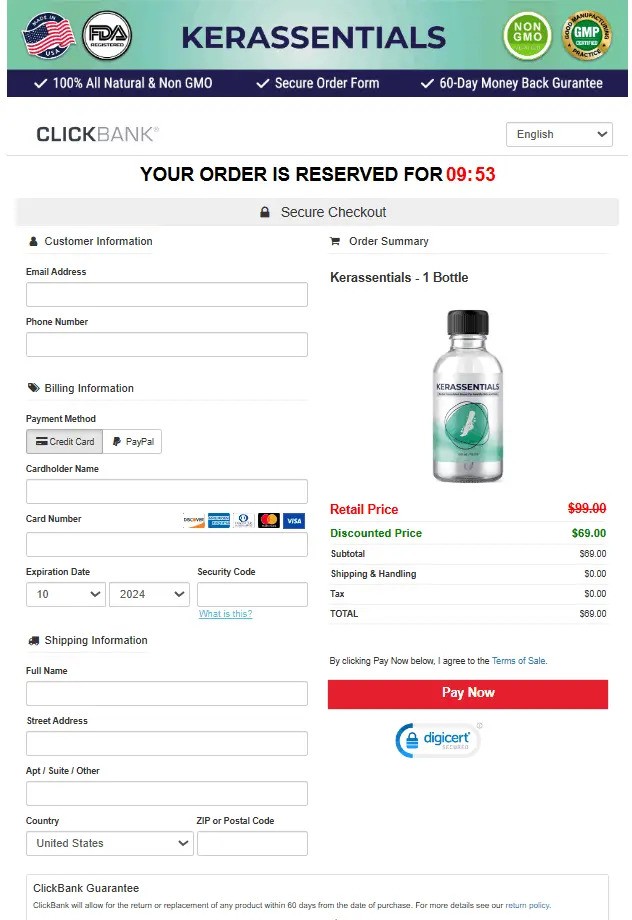The image size is (632, 920).
Task: Click the FDA Registered badge icon
Action: pos(107,35)
